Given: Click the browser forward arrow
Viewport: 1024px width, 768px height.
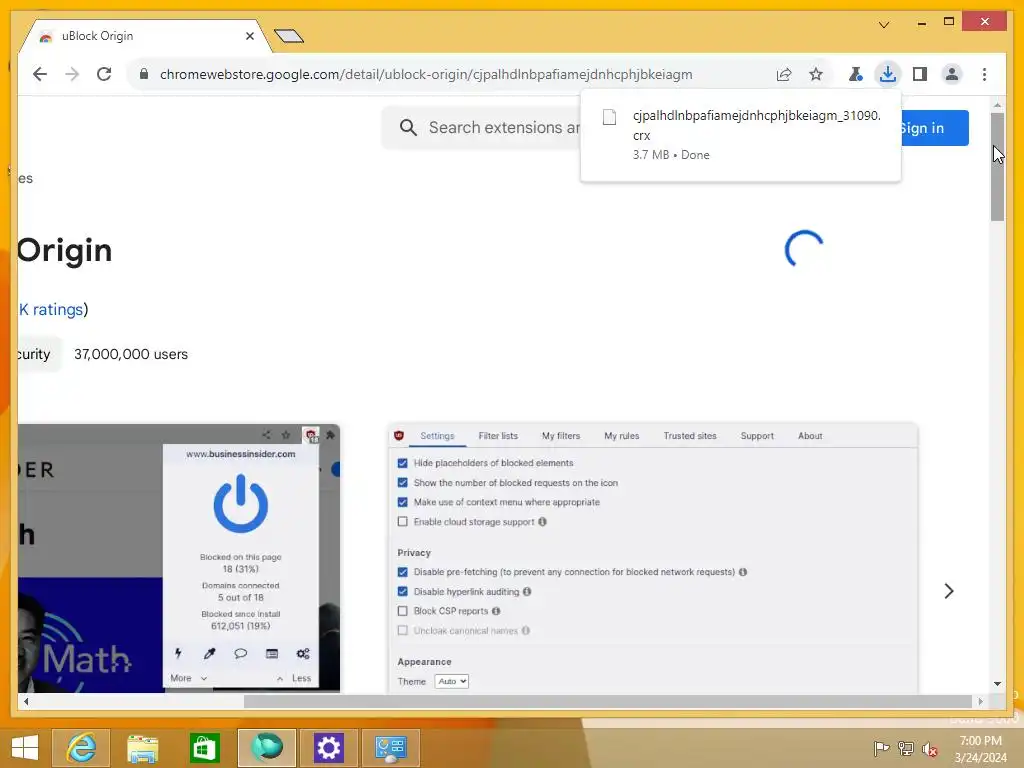Looking at the screenshot, I should (x=72, y=74).
